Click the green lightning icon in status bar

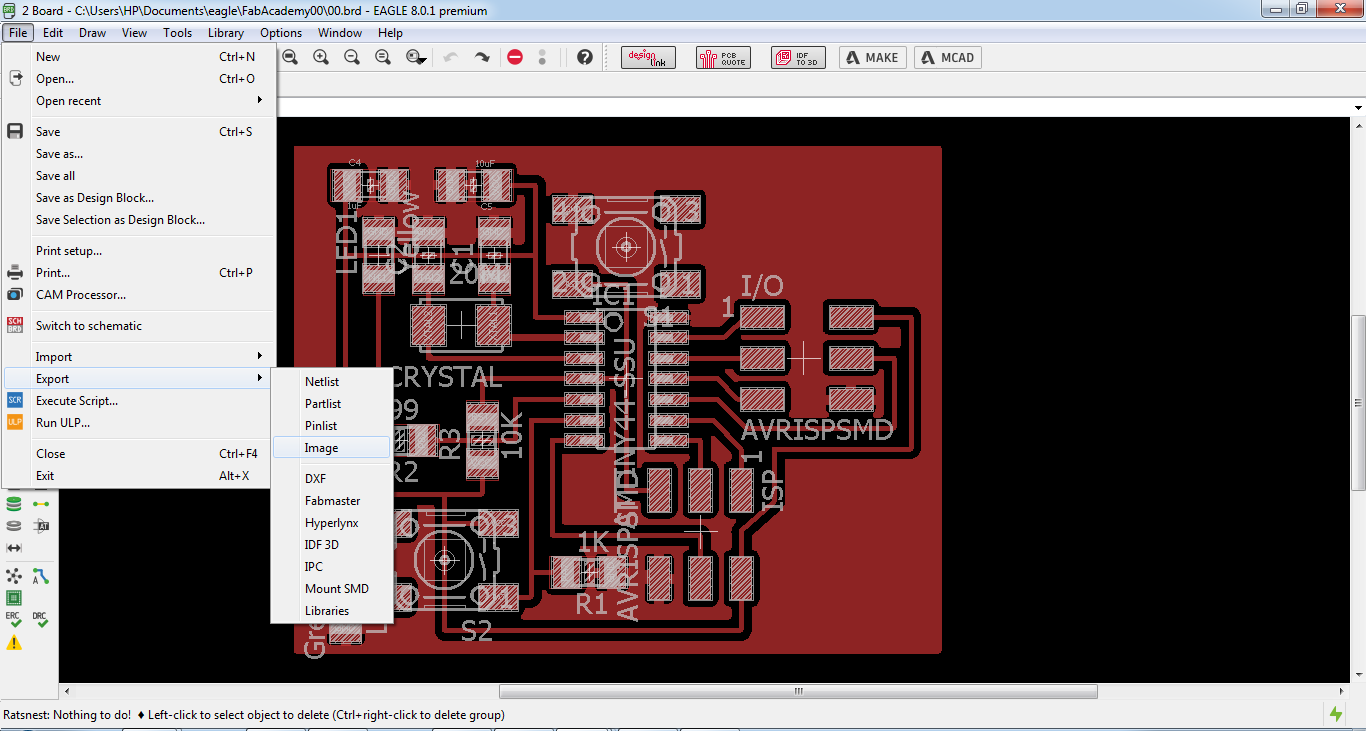[1336, 714]
